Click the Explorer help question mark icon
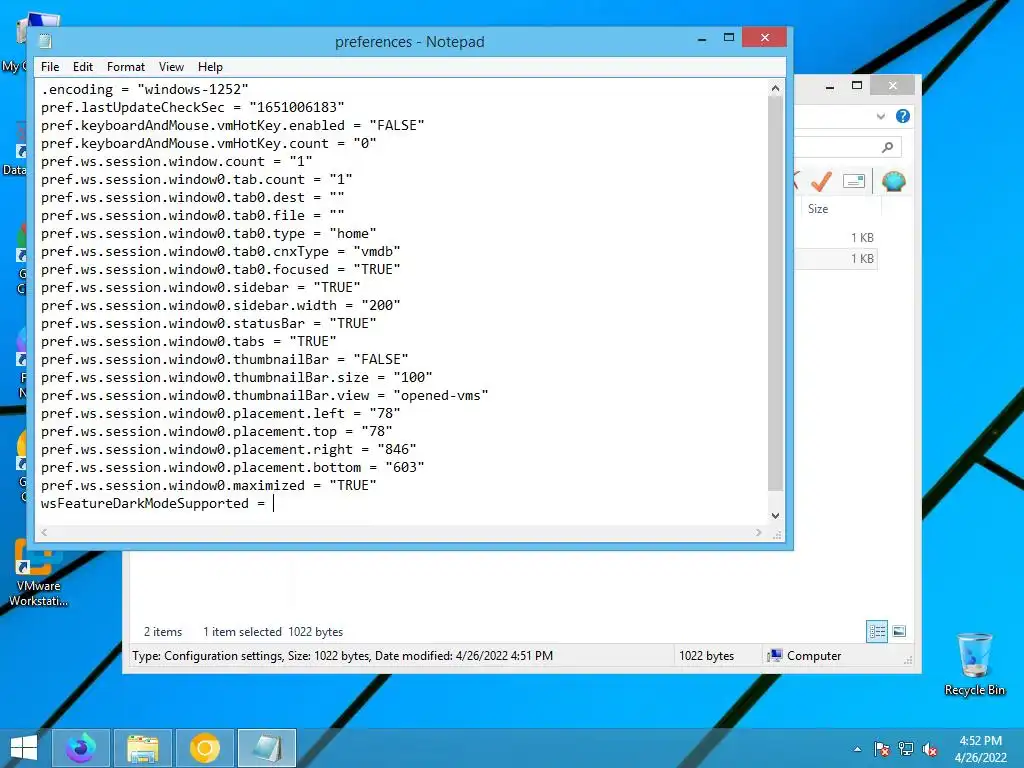Image resolution: width=1024 pixels, height=768 pixels. tap(903, 116)
